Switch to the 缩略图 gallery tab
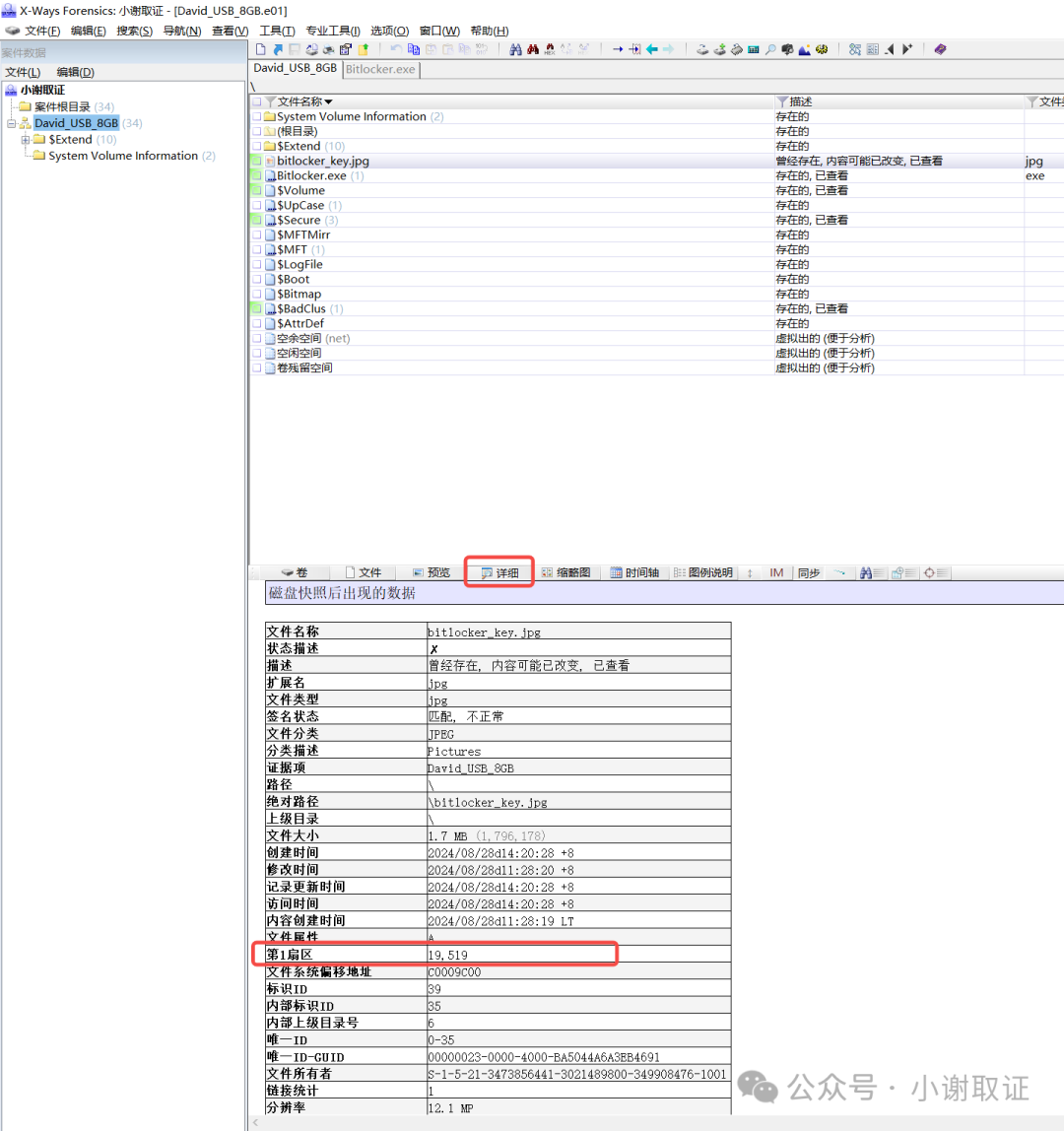Viewport: 1064px width, 1131px height. coord(566,572)
